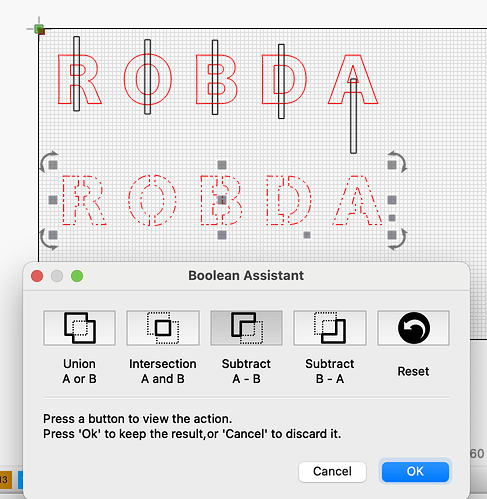Click the left-middle resize handle of selection
Screen dimensions: 487x499
coord(53,200)
